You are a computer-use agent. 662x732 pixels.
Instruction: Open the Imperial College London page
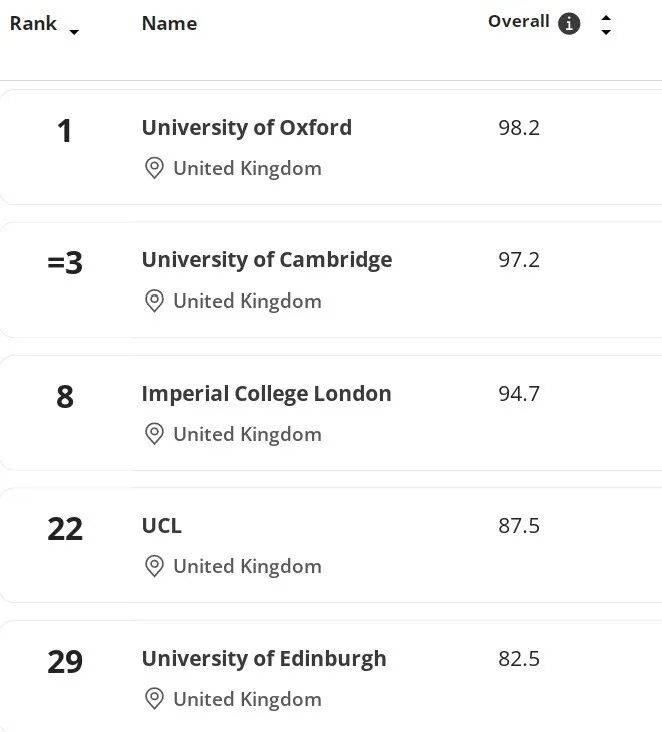click(x=266, y=393)
